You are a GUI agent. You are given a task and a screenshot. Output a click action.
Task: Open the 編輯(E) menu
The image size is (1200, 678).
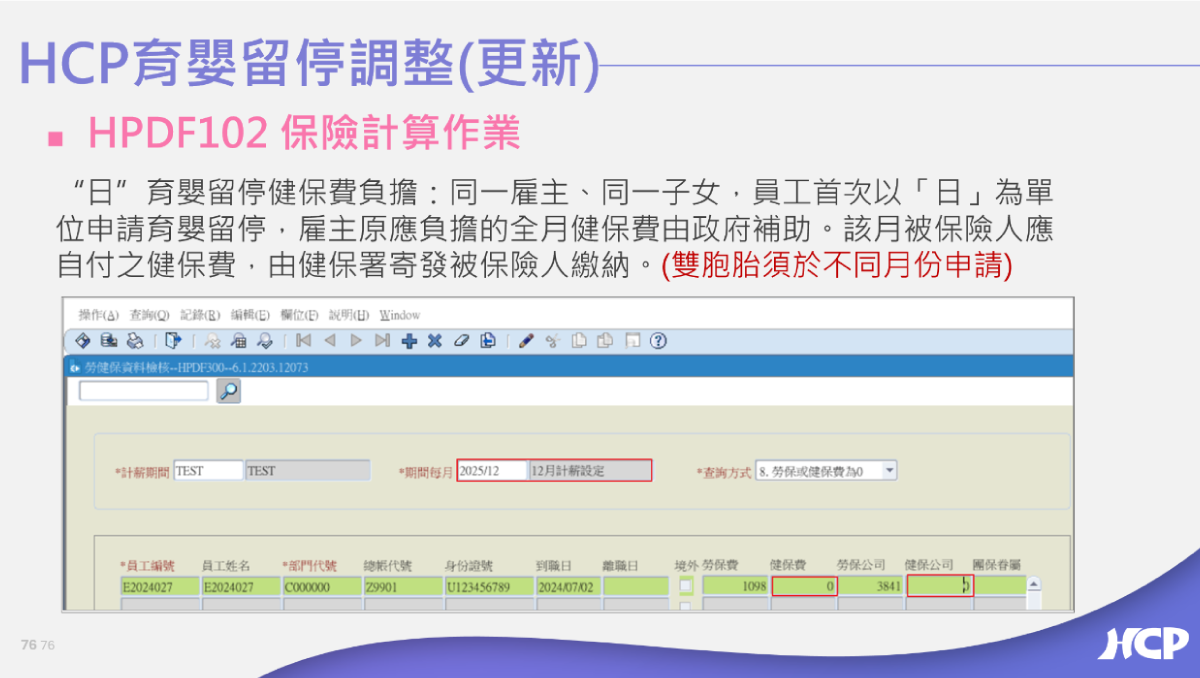click(250, 315)
